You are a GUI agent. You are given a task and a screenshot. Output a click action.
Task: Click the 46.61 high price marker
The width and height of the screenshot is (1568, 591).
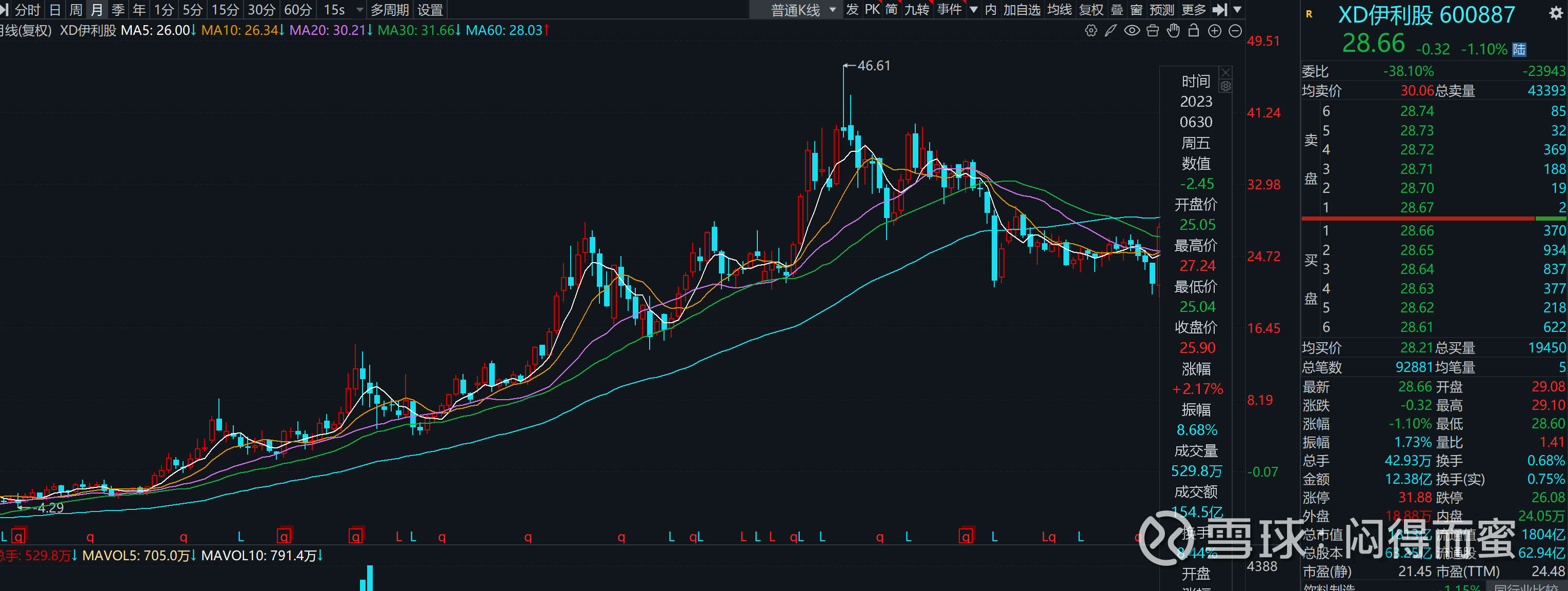[874, 66]
